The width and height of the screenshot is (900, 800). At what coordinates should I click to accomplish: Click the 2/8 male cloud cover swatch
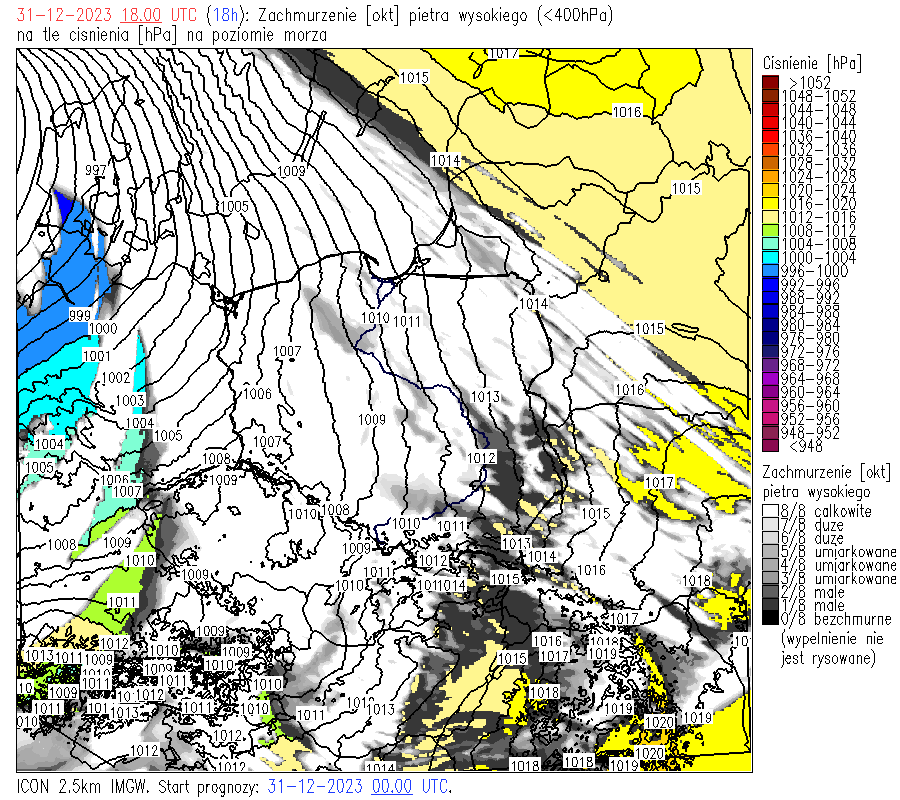click(770, 592)
